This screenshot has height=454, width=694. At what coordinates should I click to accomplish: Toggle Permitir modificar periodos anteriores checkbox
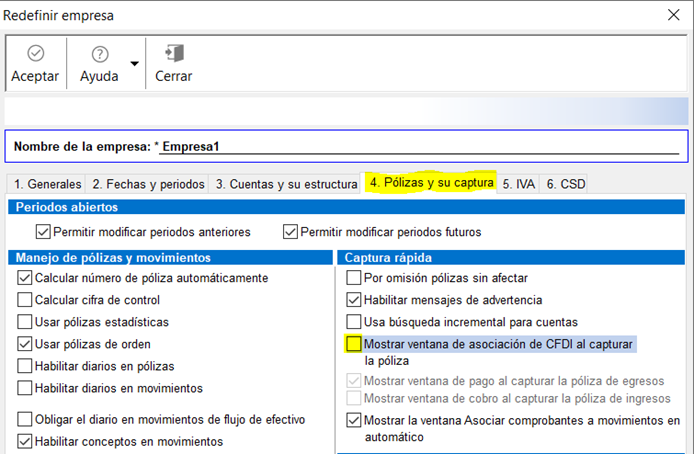(43, 232)
